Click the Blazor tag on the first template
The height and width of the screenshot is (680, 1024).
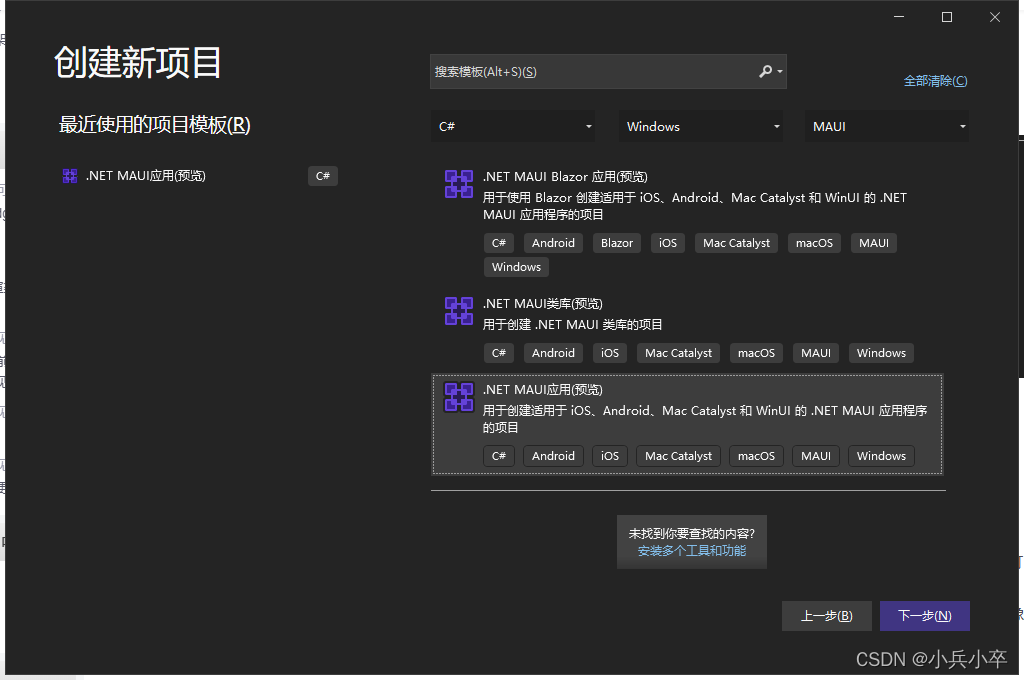click(x=616, y=242)
